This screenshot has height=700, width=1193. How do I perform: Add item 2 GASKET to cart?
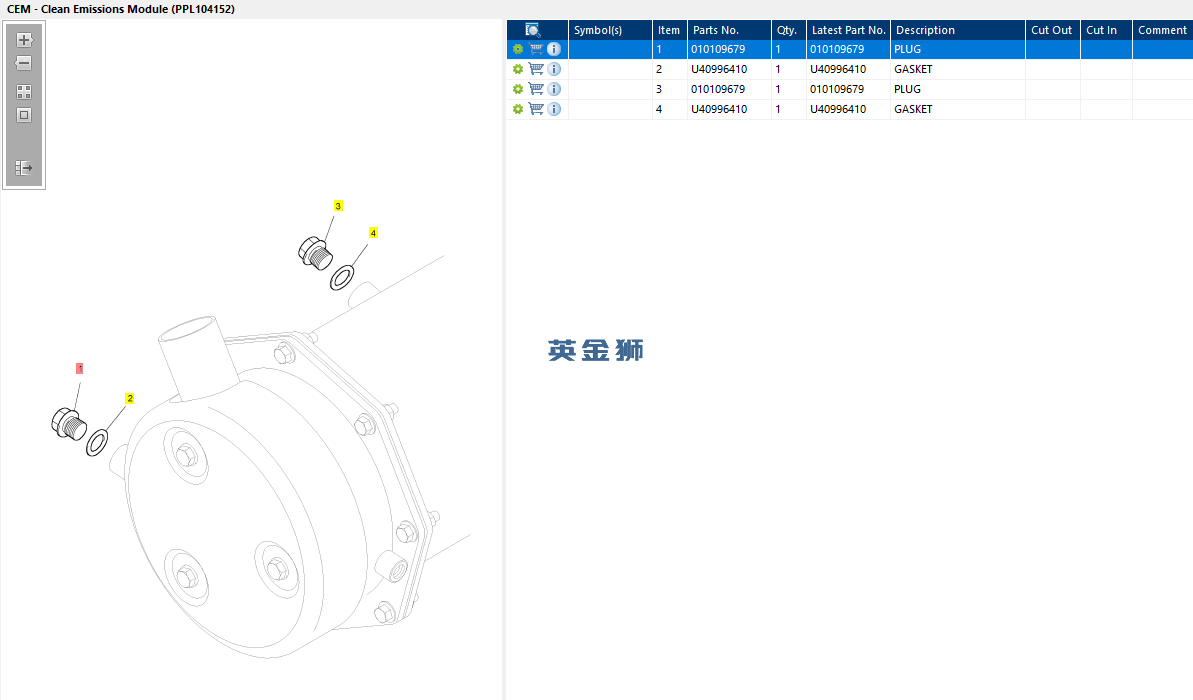click(536, 69)
